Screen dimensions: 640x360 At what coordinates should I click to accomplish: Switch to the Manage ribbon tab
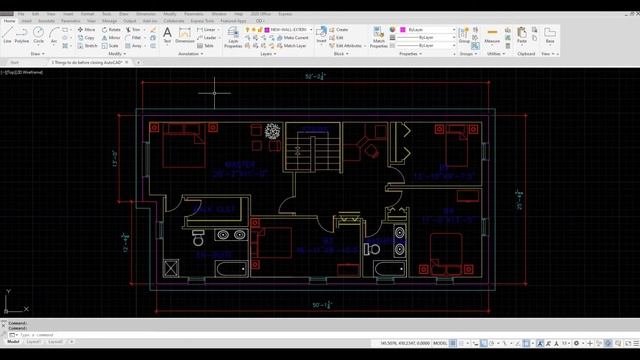(x=109, y=21)
